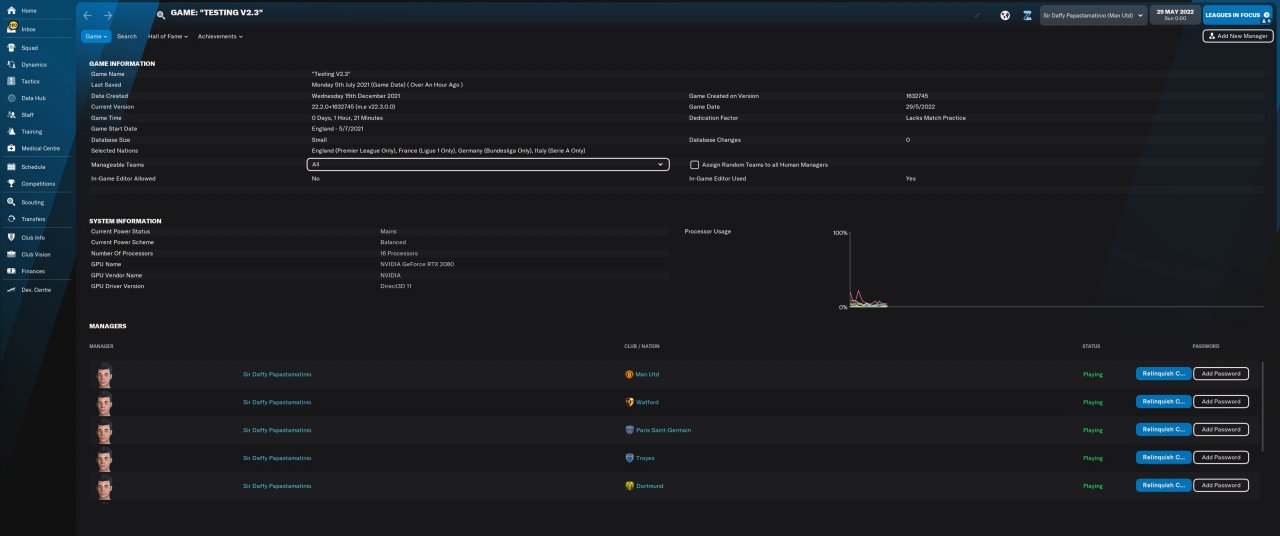Open the Medical Centre icon in sidebar

(x=11, y=148)
